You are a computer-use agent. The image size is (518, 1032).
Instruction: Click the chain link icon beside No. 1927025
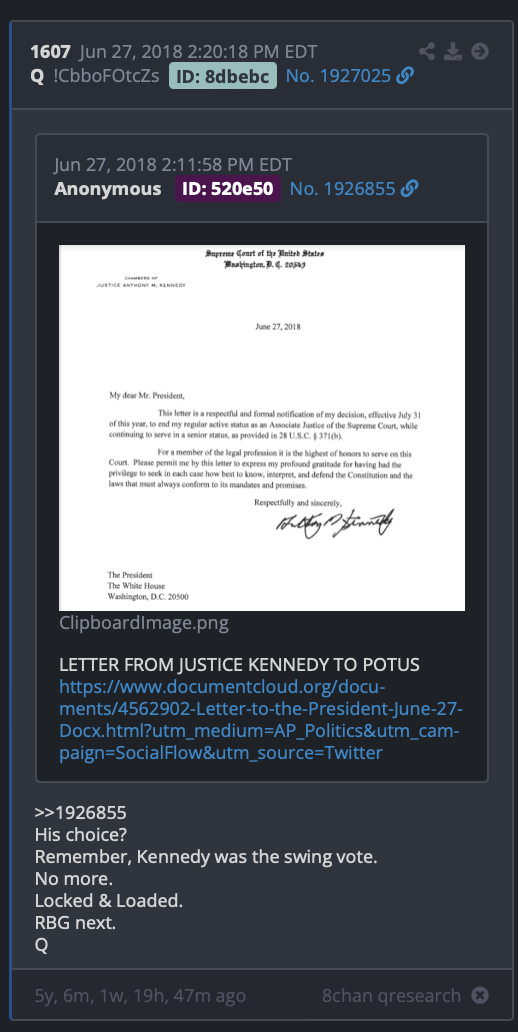pos(405,76)
